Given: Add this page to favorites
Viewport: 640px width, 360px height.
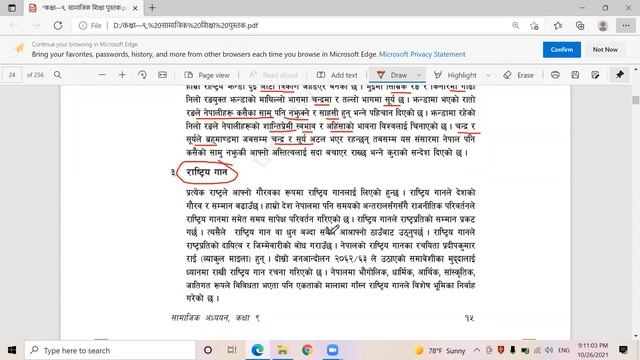Looking at the screenshot, I should pos(534,26).
